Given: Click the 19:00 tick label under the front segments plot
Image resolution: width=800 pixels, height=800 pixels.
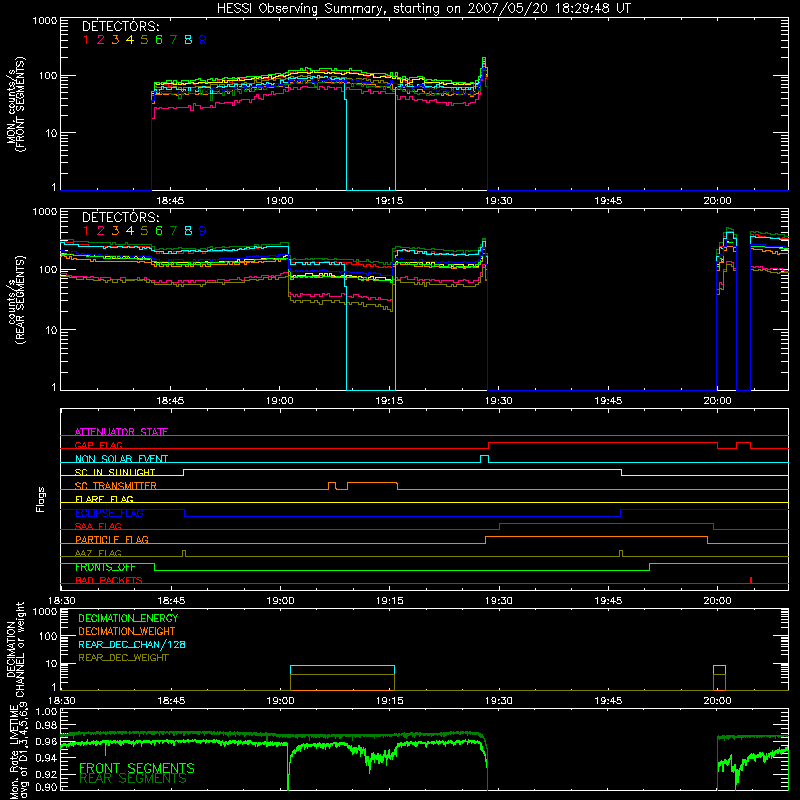Looking at the screenshot, I should coord(280,201).
